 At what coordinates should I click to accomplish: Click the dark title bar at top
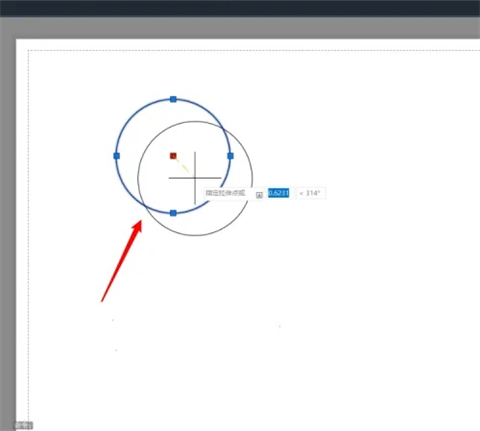[240, 8]
